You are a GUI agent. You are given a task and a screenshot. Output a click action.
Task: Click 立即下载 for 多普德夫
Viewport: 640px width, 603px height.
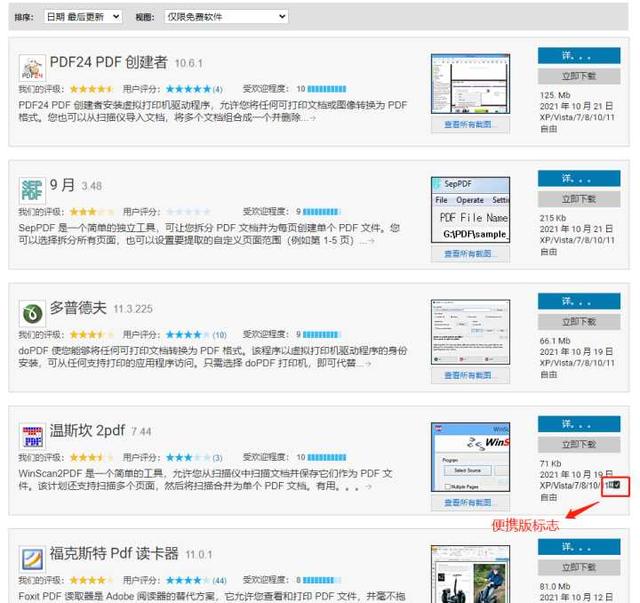click(x=579, y=322)
